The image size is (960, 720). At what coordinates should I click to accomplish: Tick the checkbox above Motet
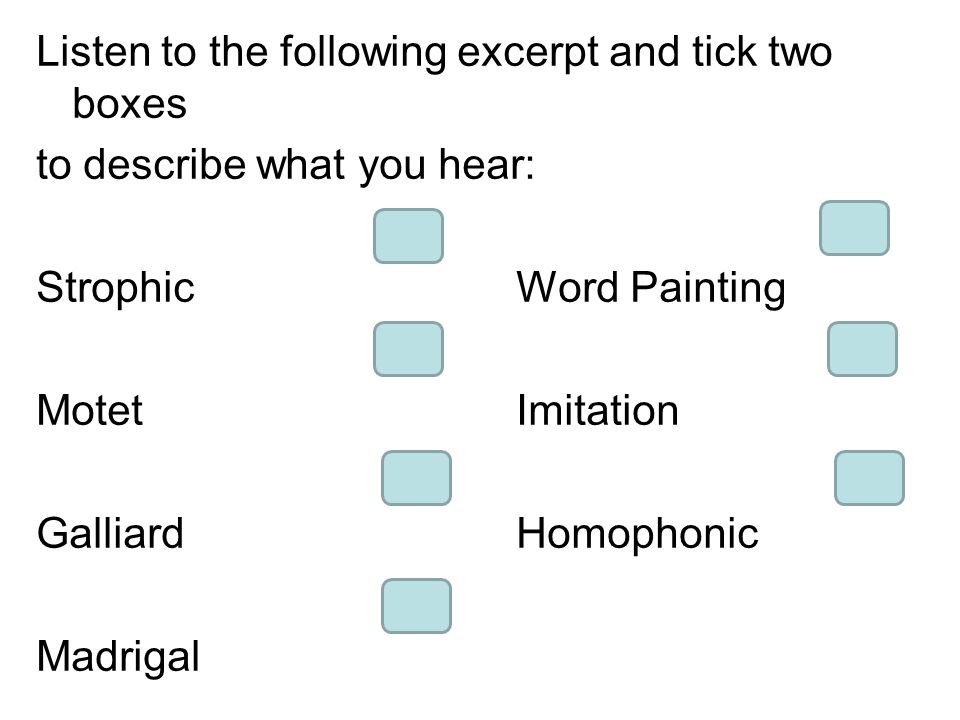click(408, 349)
